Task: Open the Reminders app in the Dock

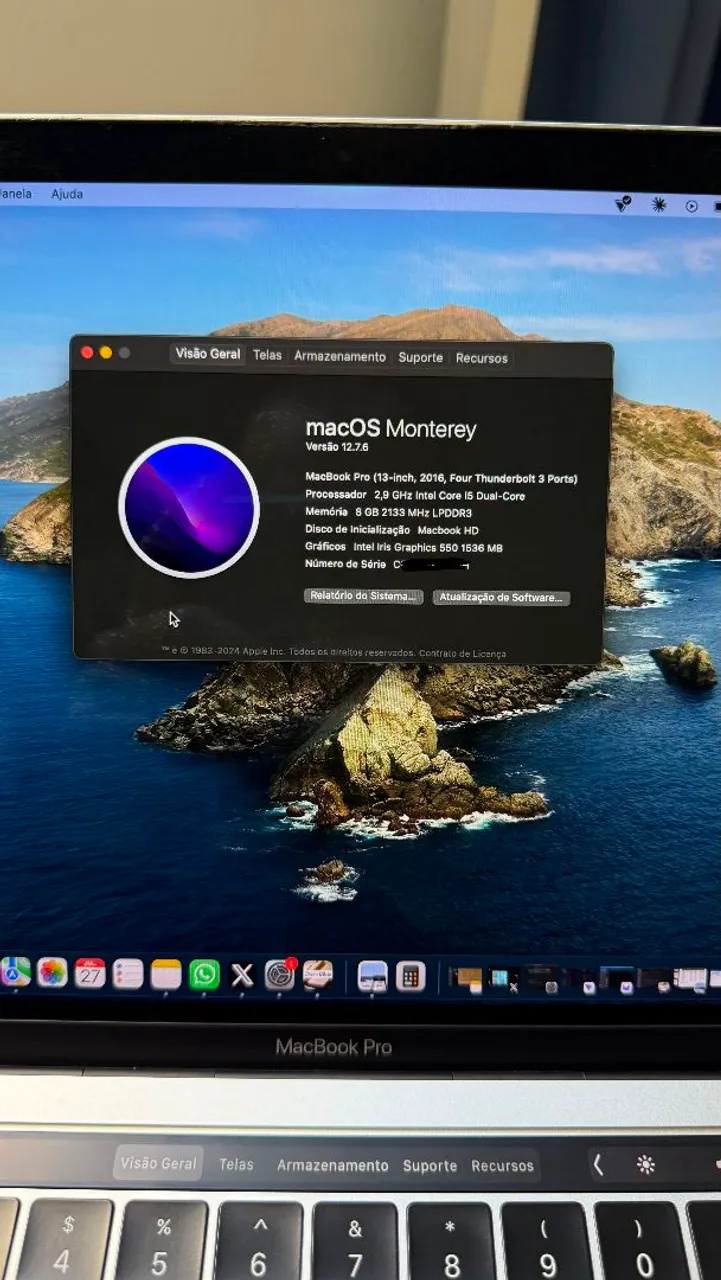Action: (x=128, y=974)
